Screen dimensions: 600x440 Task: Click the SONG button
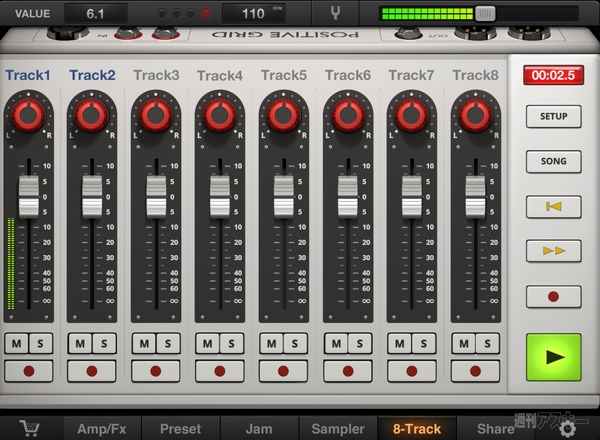553,161
